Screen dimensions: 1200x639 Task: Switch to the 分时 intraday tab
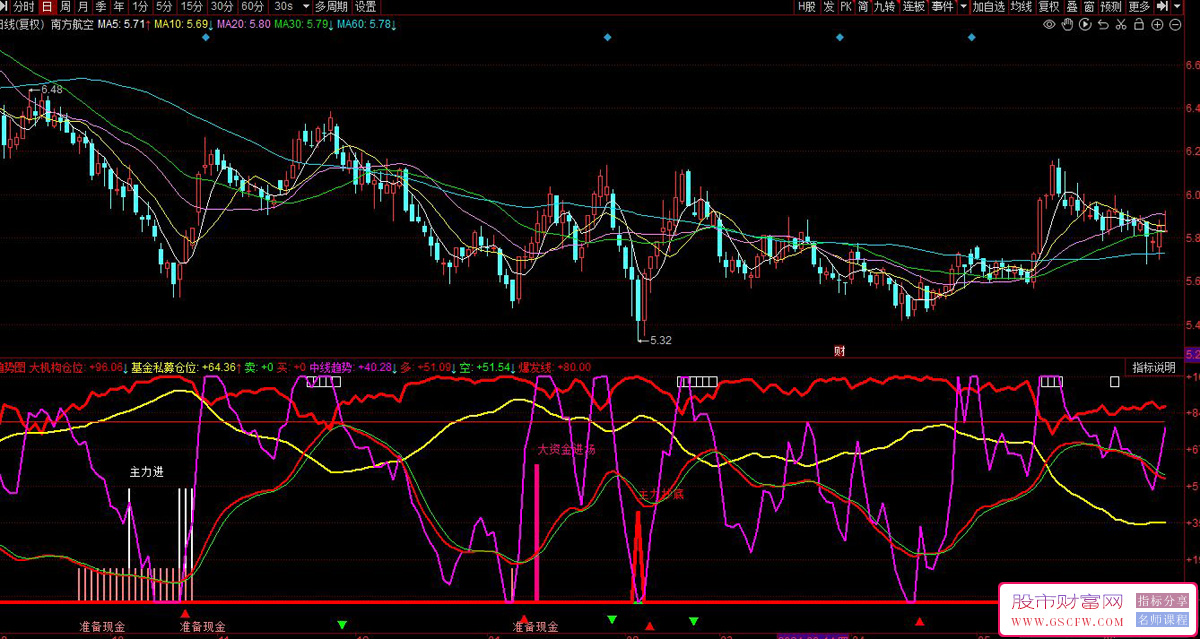[24, 6]
